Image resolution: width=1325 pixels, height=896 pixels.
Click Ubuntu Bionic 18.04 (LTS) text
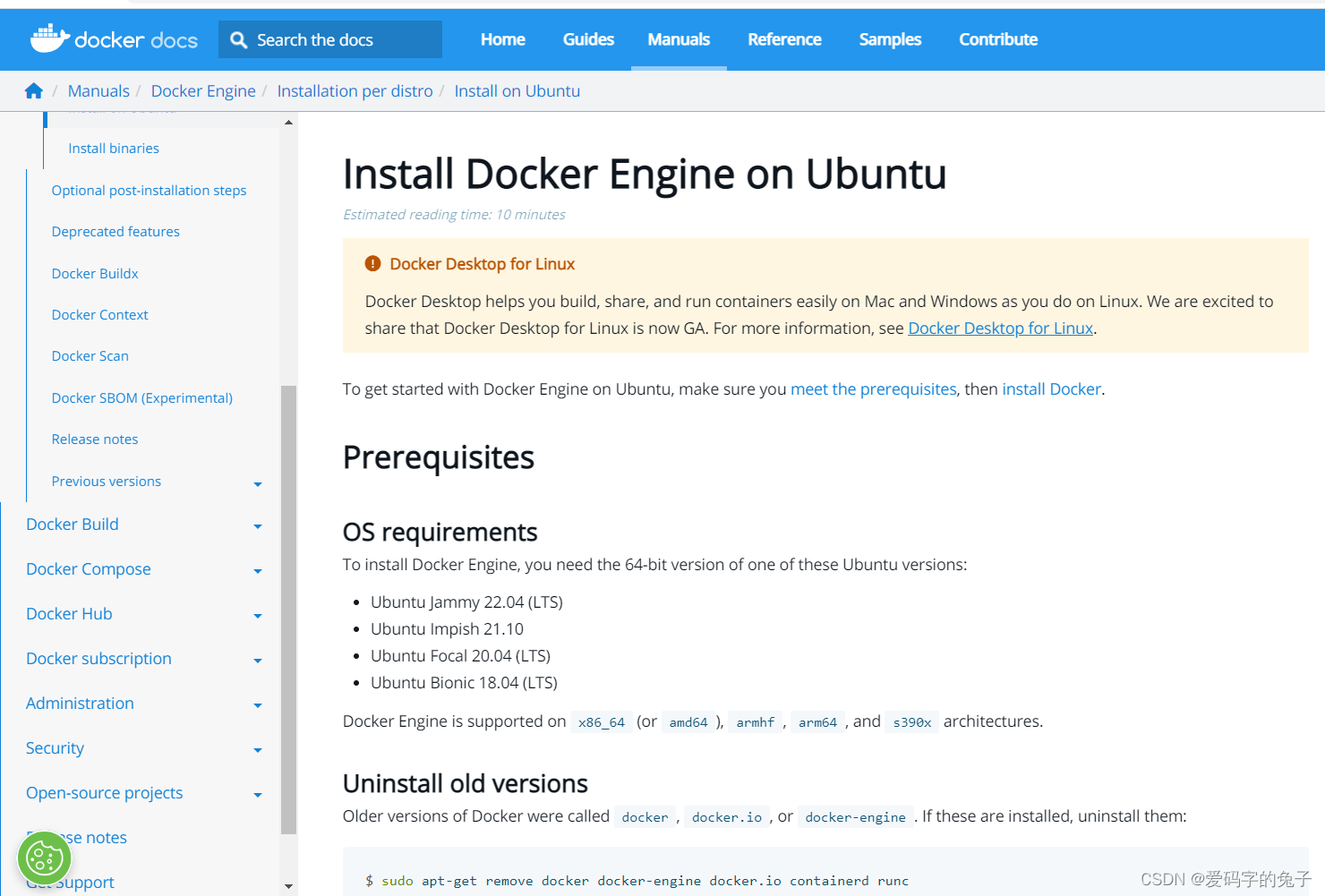(x=464, y=683)
